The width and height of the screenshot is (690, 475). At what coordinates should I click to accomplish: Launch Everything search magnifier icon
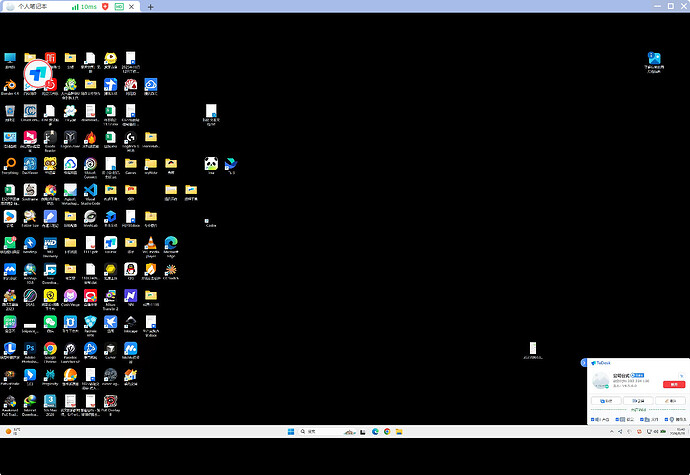coord(10,164)
